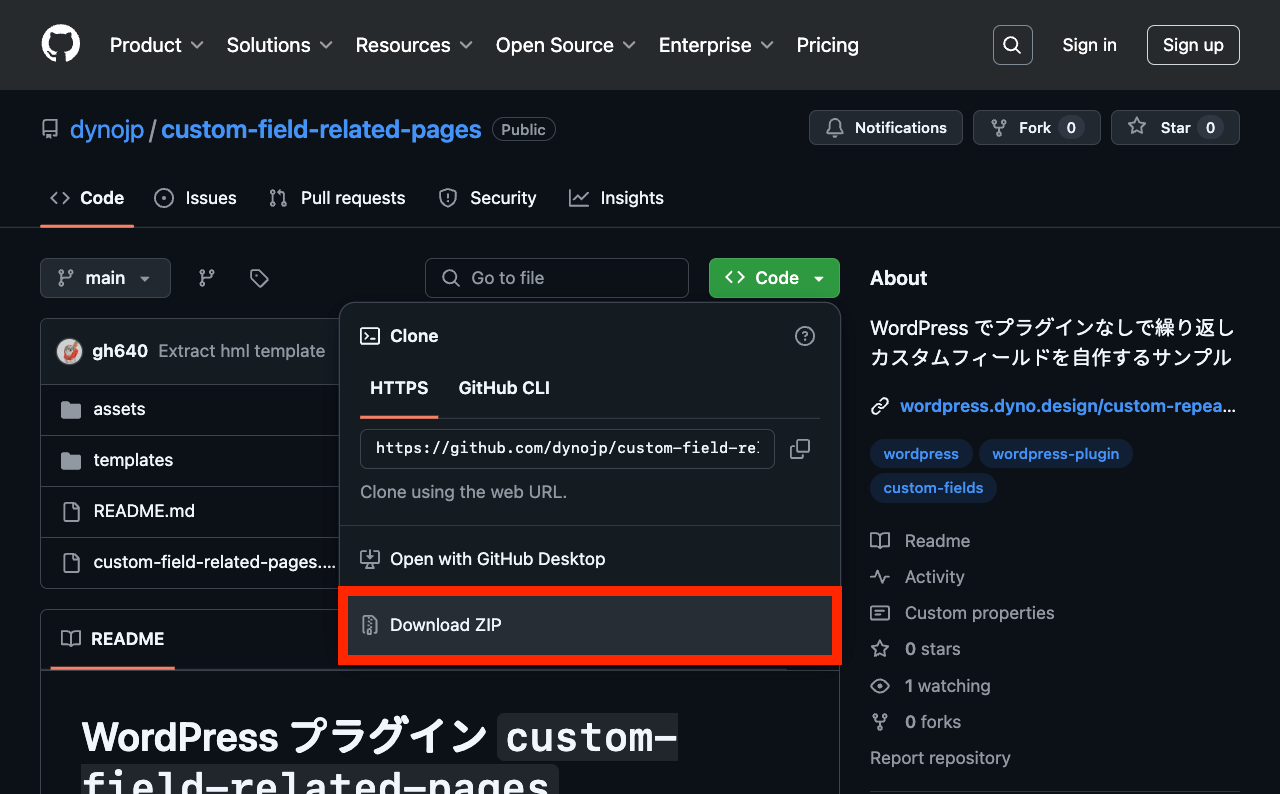Switch to the README tab below files
Image resolution: width=1280 pixels, height=794 pixels.
112,638
